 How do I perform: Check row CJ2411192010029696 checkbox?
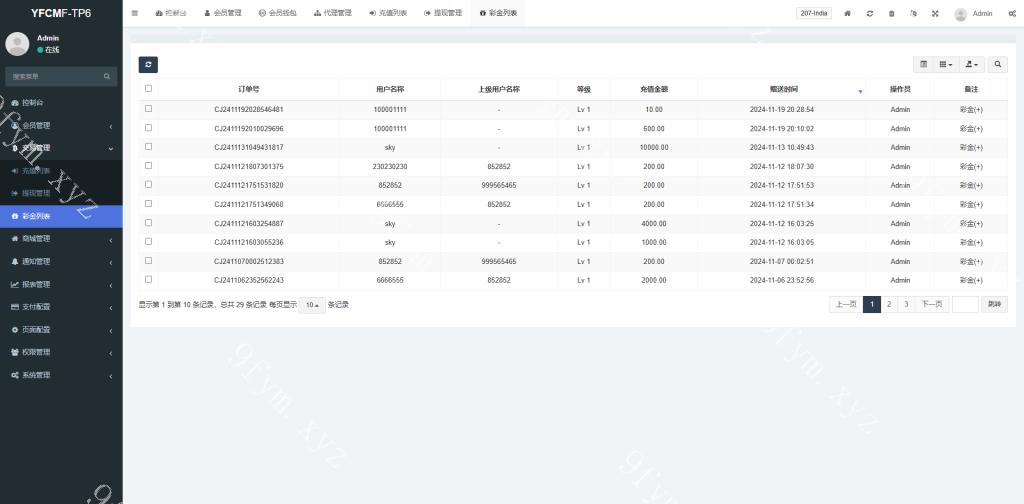coord(148,127)
